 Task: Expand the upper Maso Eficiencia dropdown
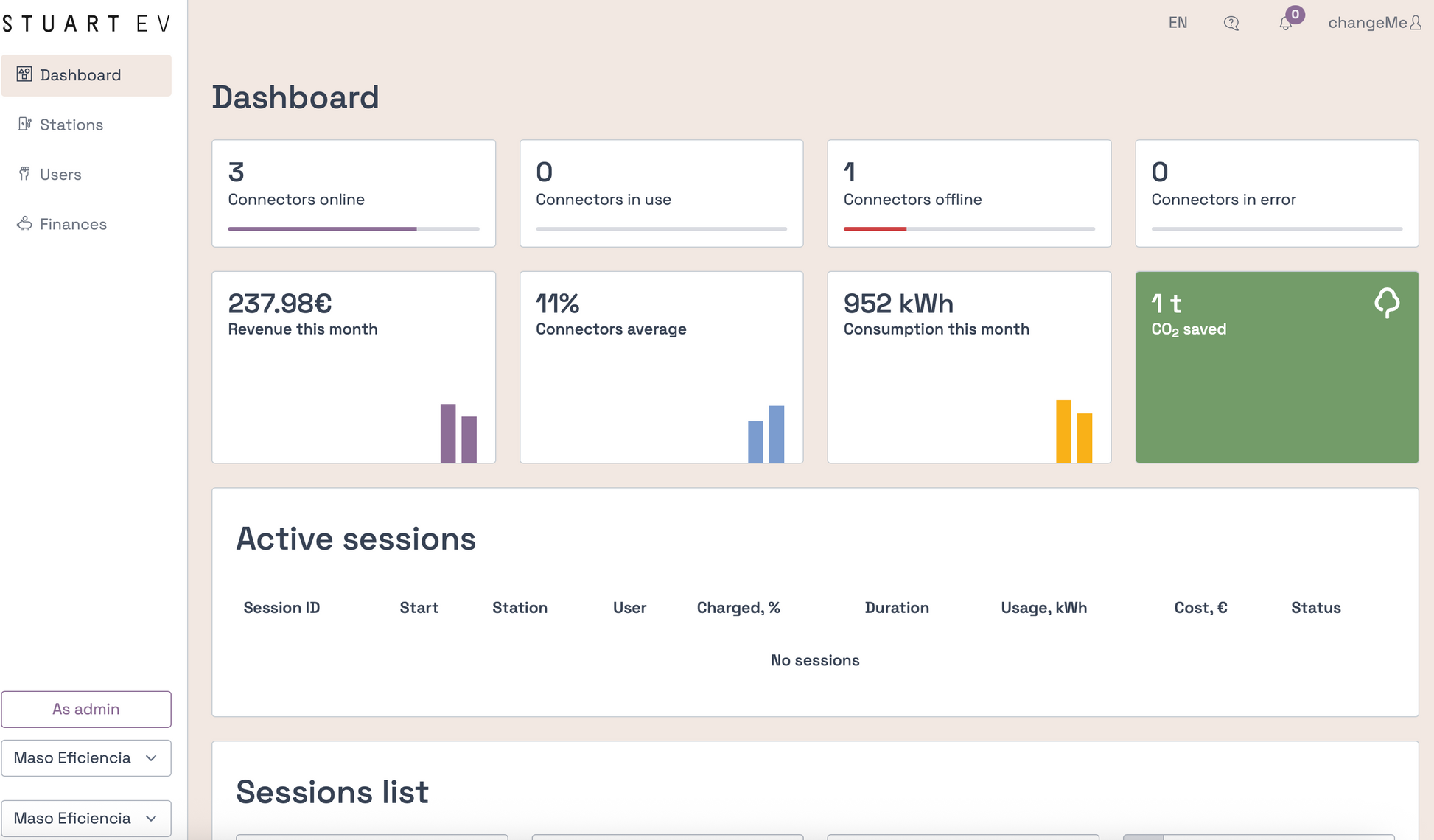[x=86, y=758]
